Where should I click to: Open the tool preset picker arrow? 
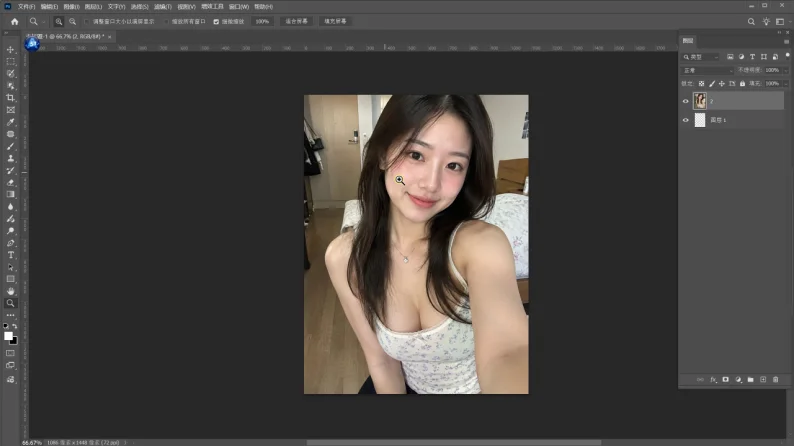click(43, 22)
